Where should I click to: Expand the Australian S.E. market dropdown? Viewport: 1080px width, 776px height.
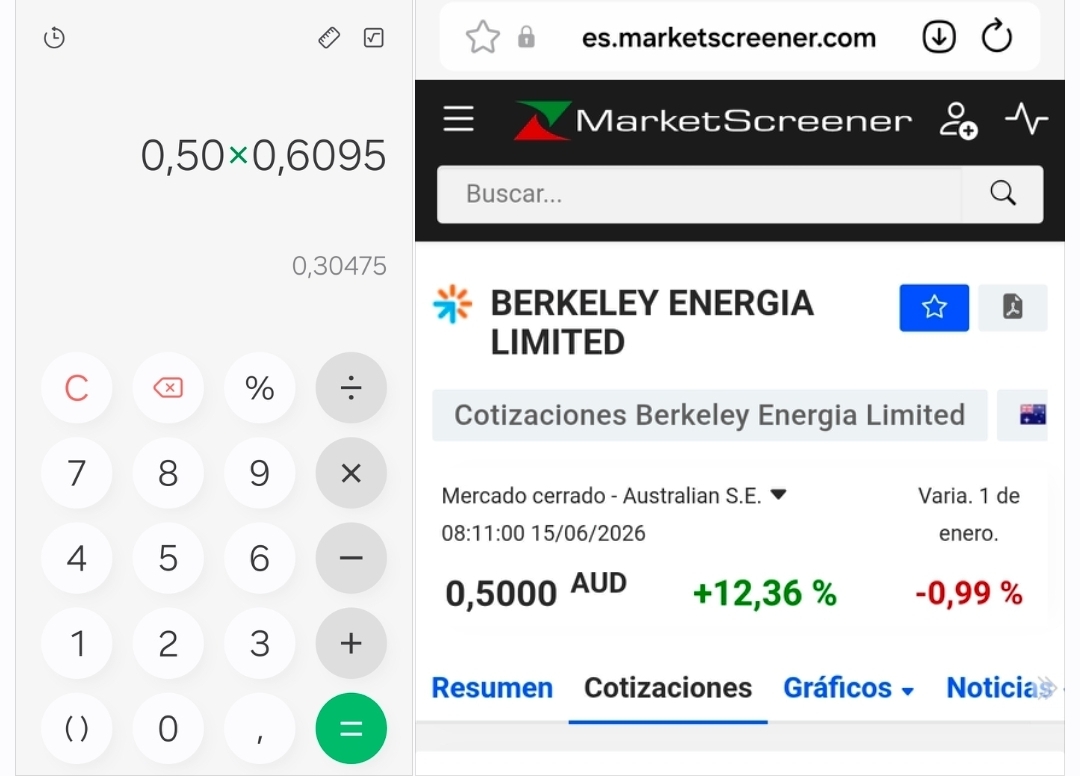pyautogui.click(x=778, y=494)
